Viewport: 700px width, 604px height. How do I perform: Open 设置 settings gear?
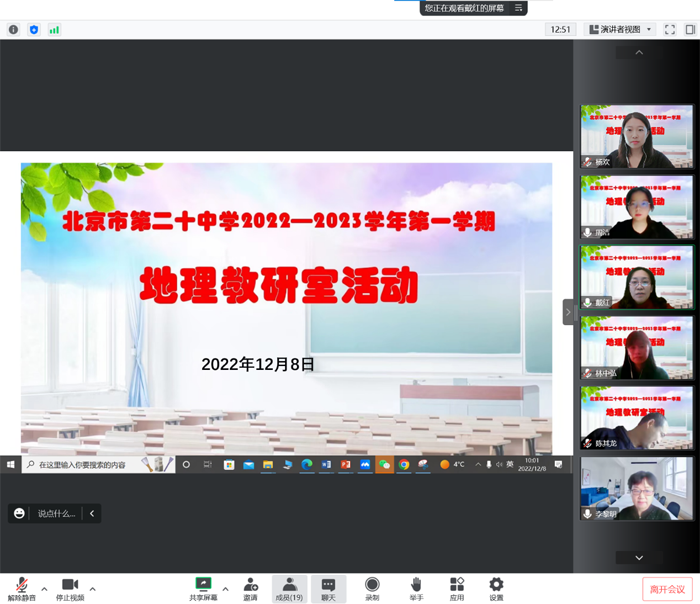(496, 589)
